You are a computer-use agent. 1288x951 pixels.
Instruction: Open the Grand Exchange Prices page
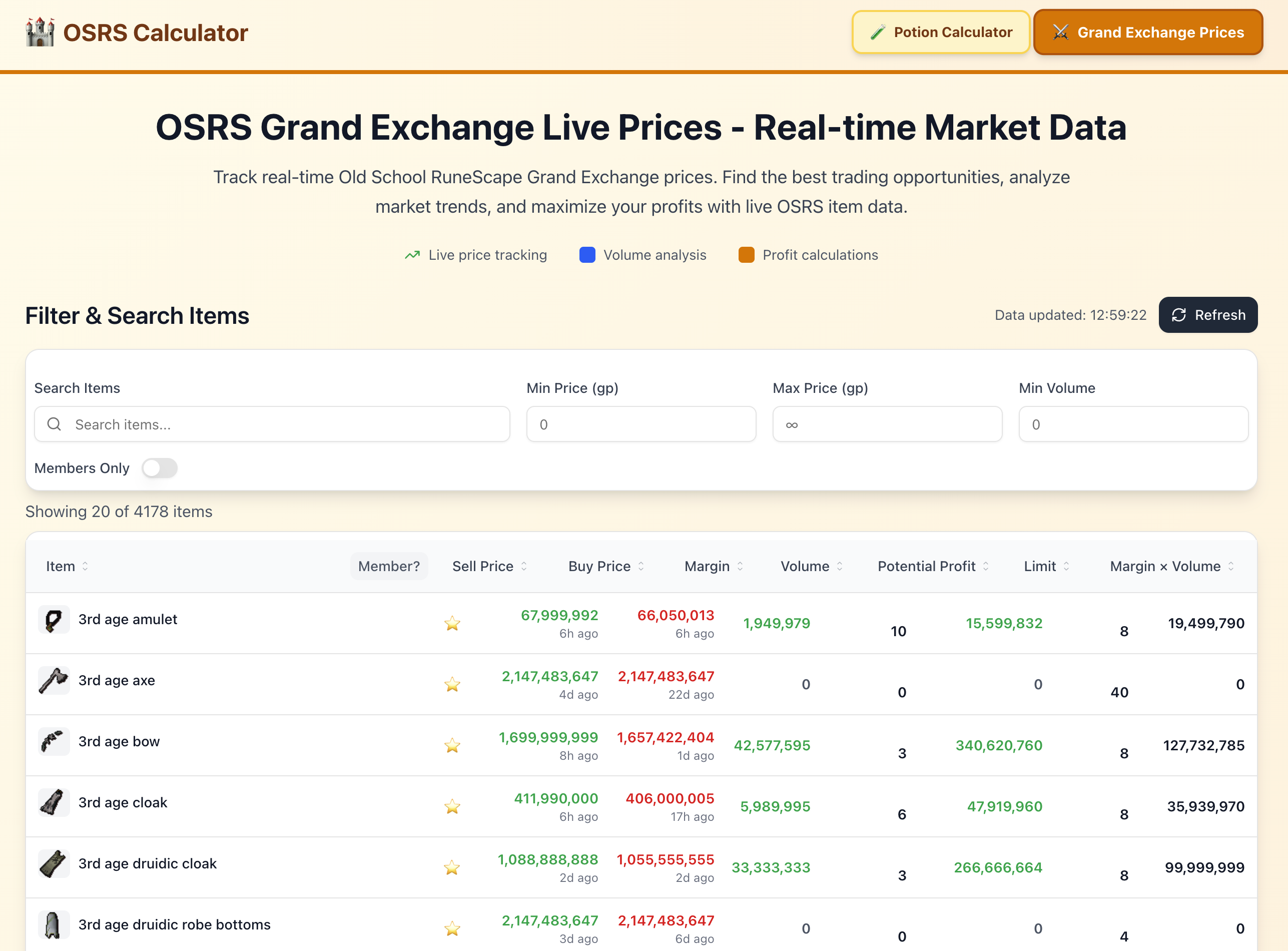coord(1148,32)
